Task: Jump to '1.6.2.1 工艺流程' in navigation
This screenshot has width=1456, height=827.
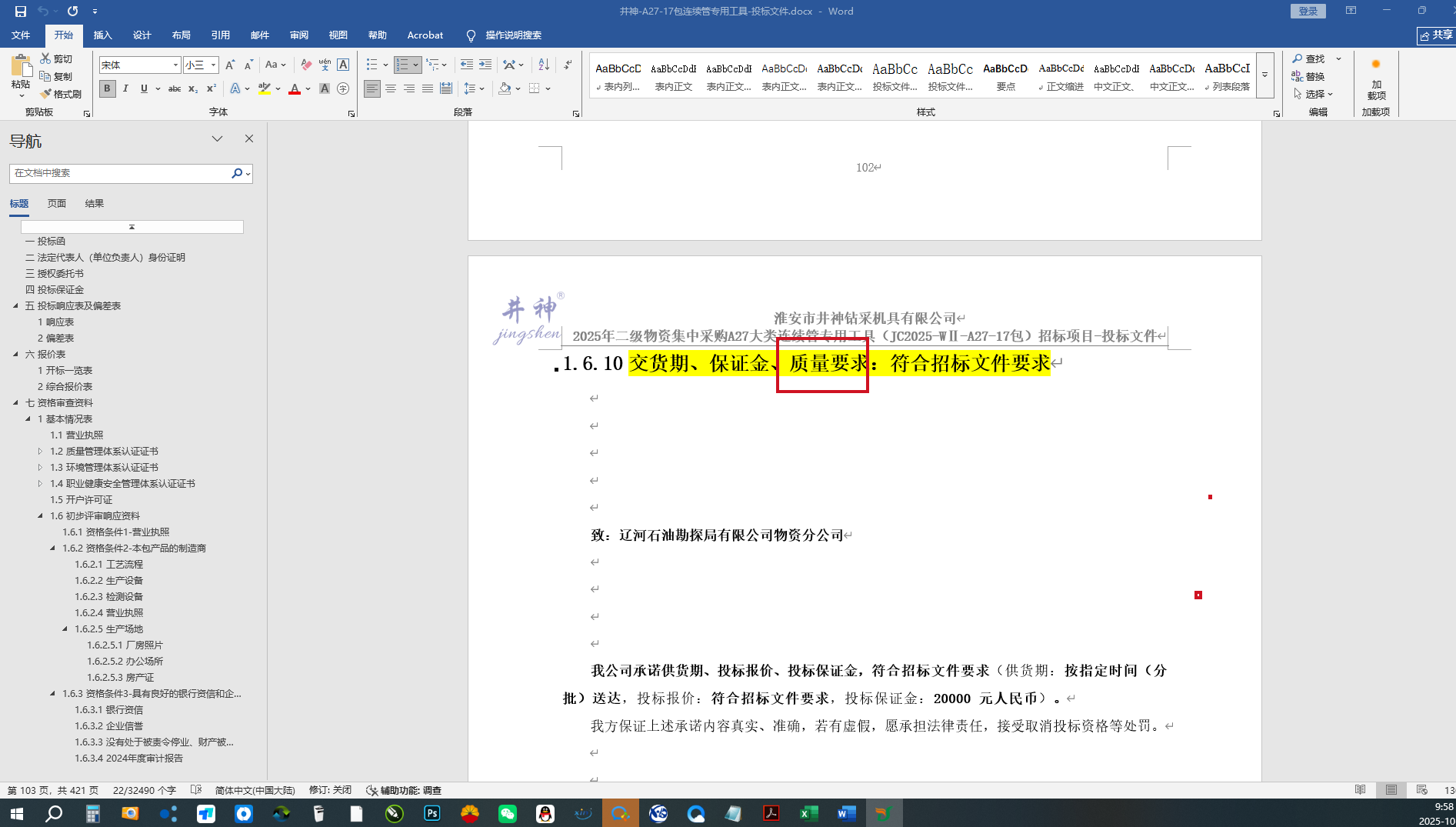Action: (x=109, y=564)
